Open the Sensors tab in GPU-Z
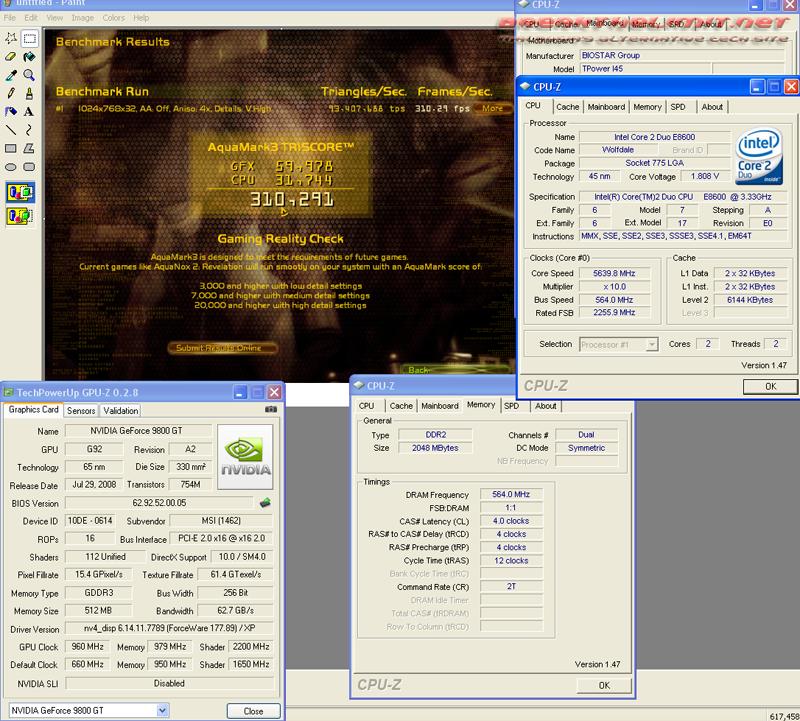 [x=81, y=411]
